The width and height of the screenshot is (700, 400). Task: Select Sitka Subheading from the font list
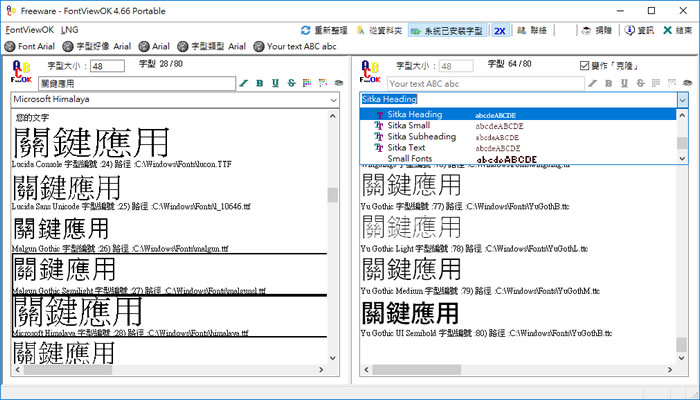[x=421, y=137]
